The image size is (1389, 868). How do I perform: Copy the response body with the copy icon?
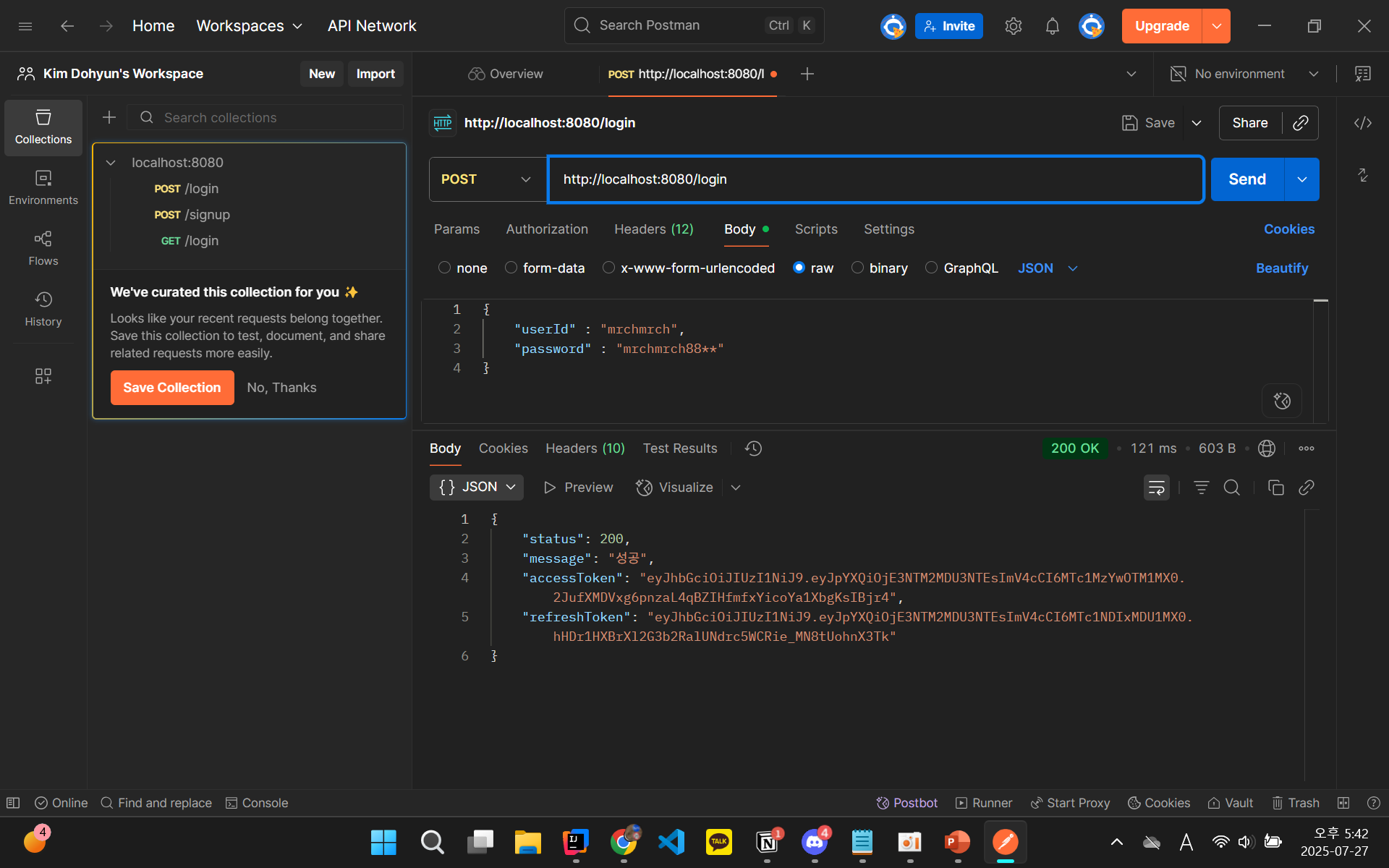(1275, 488)
